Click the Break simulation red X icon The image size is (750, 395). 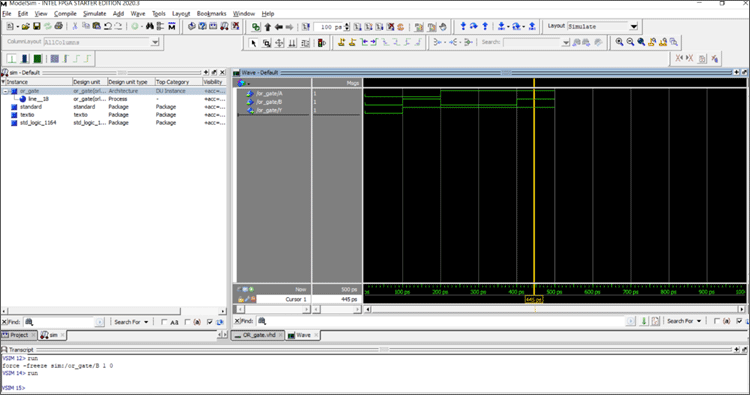pyautogui.click(x=390, y=27)
